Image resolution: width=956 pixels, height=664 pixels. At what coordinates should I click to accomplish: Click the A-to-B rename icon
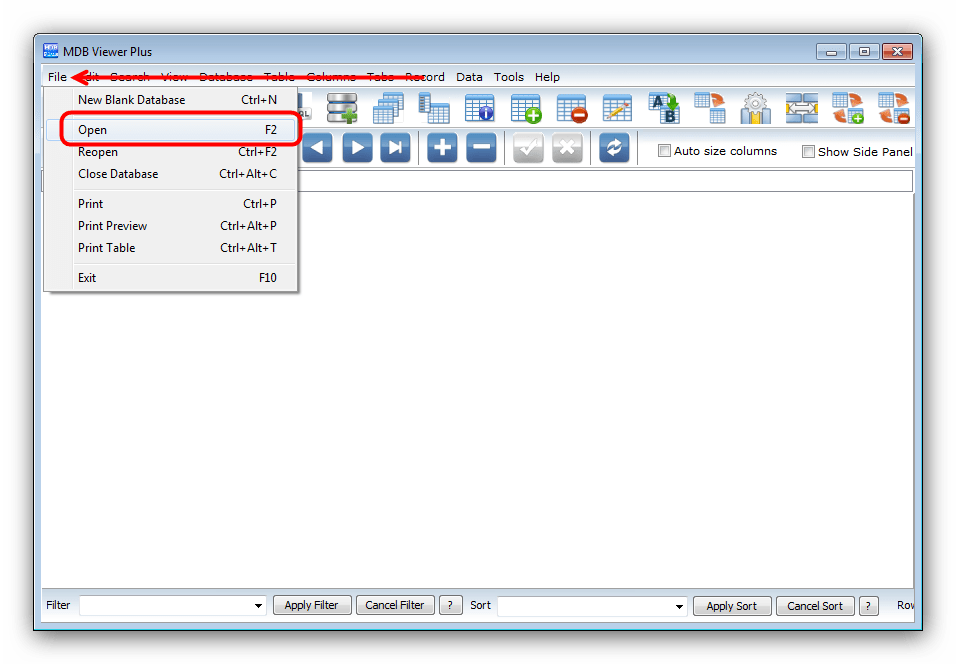coord(664,108)
